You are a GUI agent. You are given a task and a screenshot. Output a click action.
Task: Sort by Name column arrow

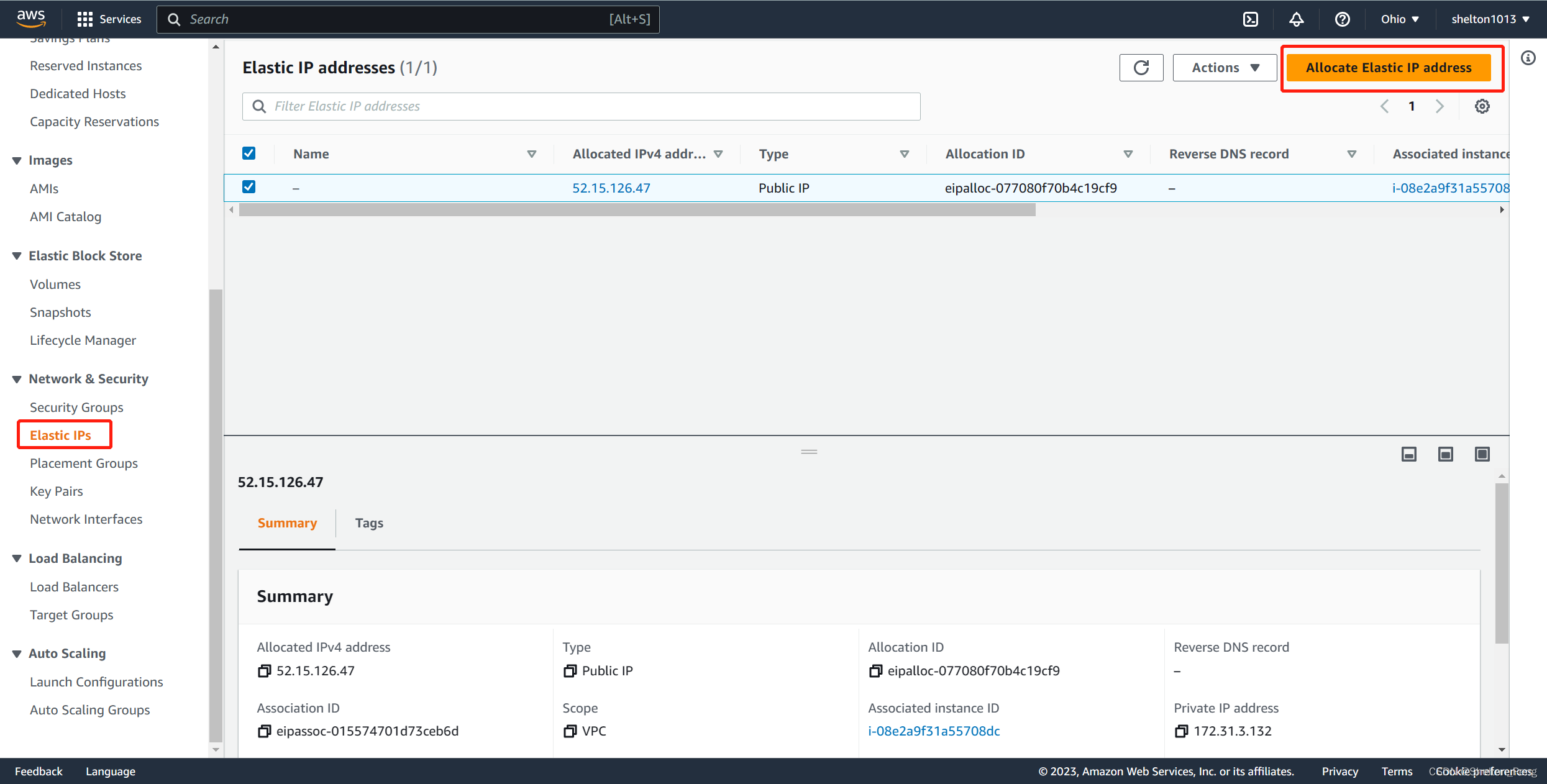532,154
